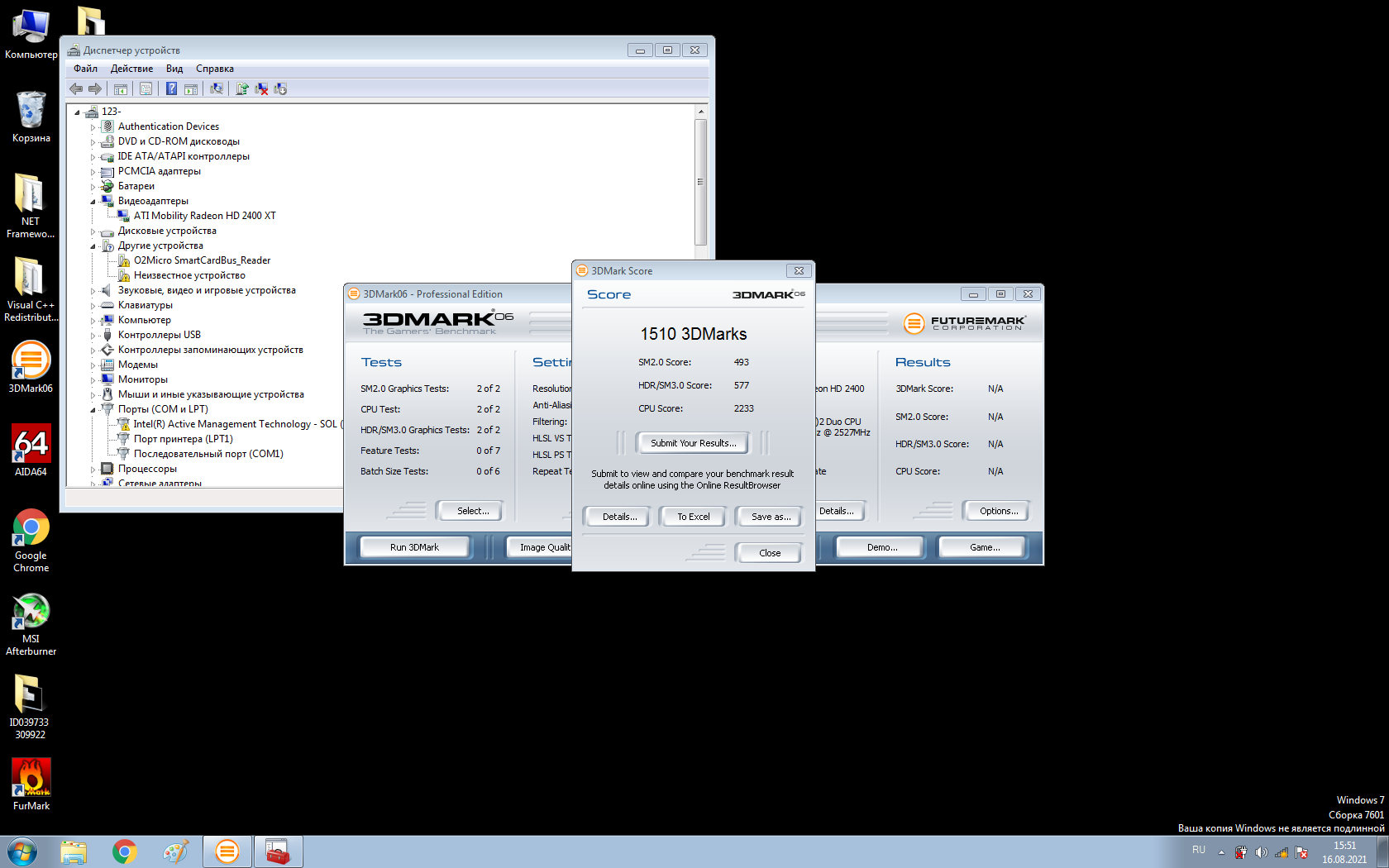1389x868 pixels.
Task: Uninstall device toolbar icon with red X
Action: pyautogui.click(x=261, y=89)
